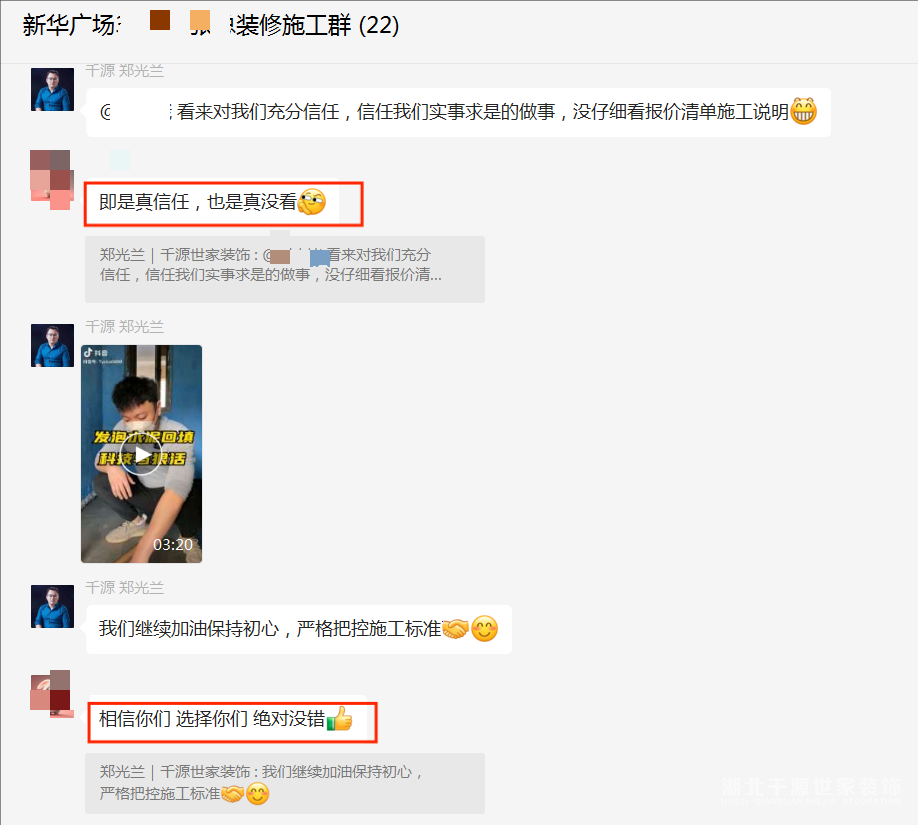Select the message bubble 即是真信任，也是真没看
Image resolution: width=918 pixels, height=825 pixels.
pyautogui.click(x=213, y=202)
